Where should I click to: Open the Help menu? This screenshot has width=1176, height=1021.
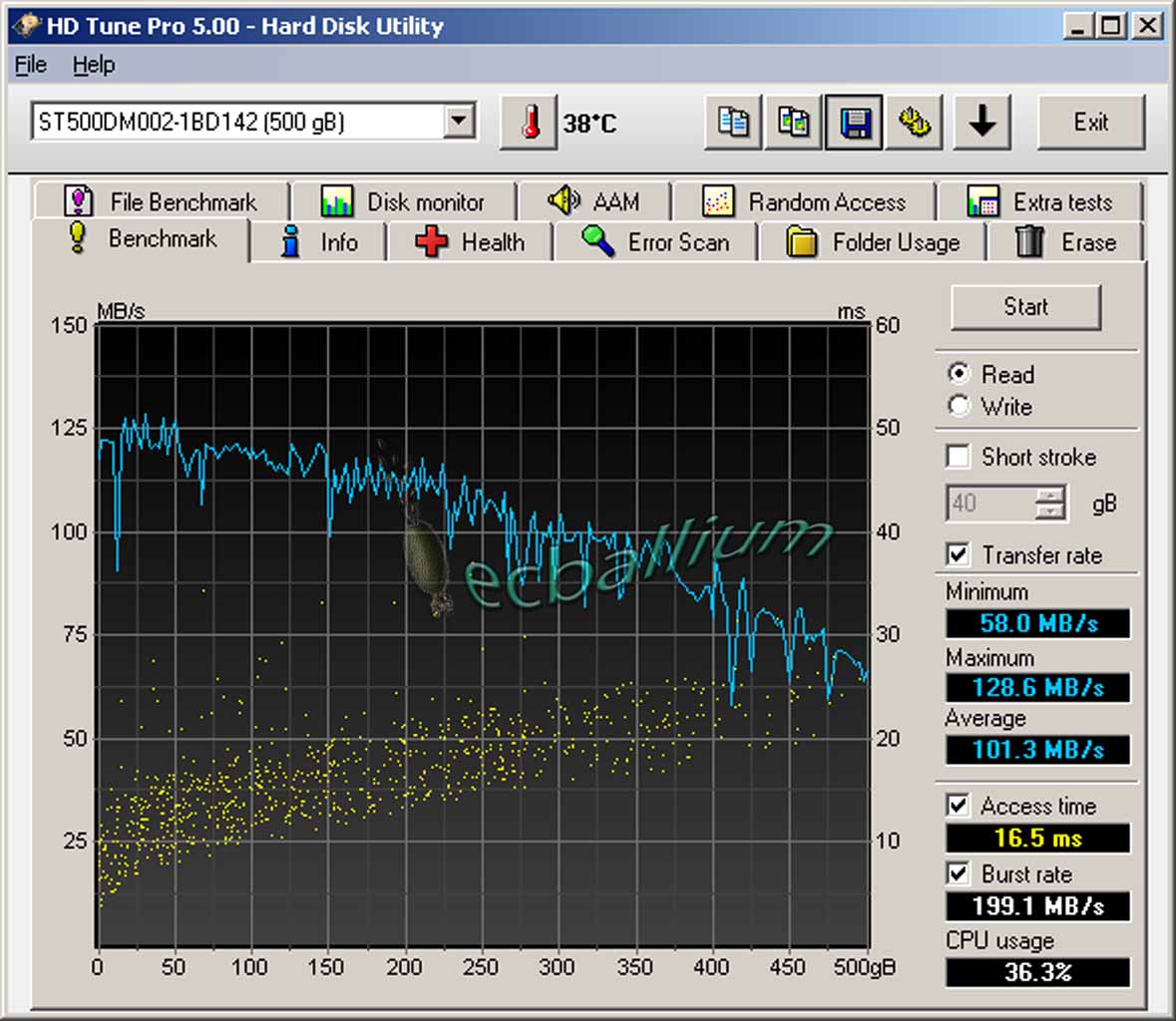point(93,65)
